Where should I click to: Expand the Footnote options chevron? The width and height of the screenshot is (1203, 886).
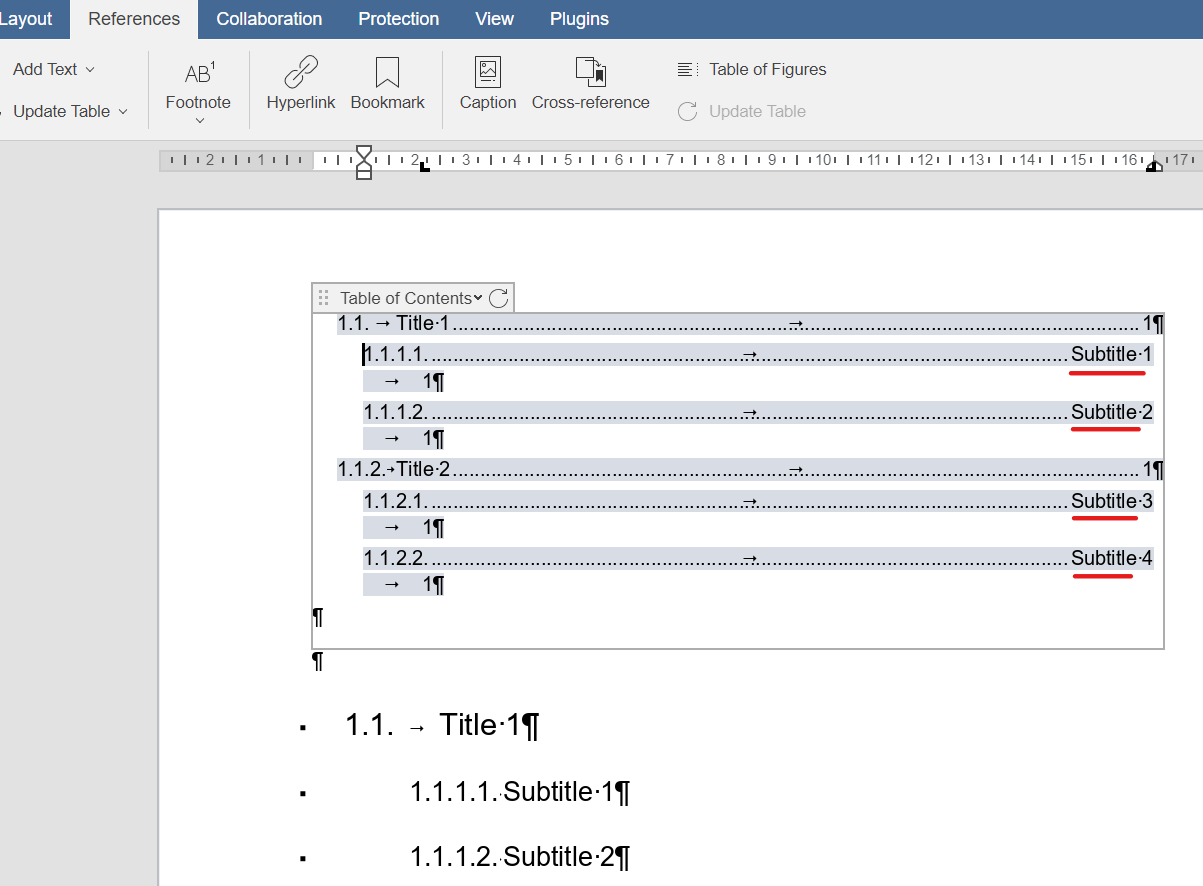click(x=198, y=119)
